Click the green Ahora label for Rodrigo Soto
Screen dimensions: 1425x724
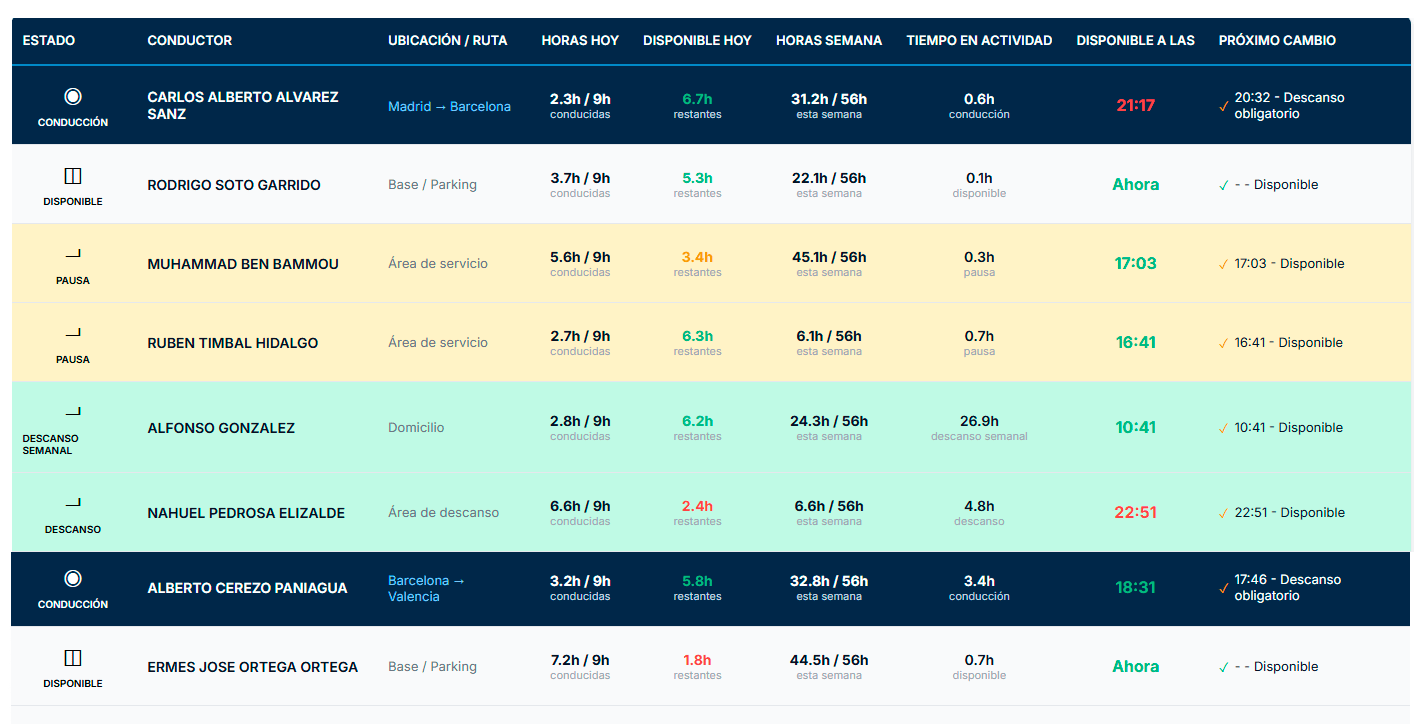[x=1135, y=185]
